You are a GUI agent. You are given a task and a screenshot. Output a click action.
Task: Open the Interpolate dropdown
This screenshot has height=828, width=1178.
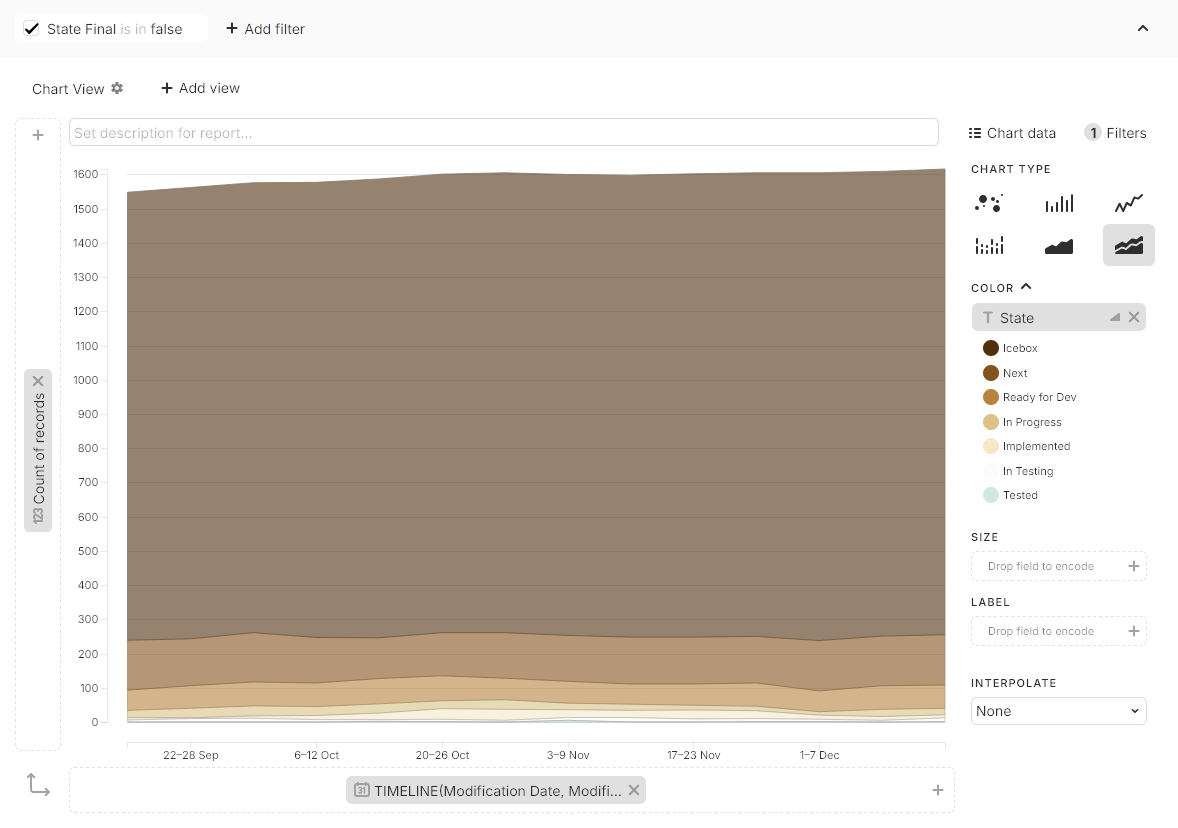1058,711
